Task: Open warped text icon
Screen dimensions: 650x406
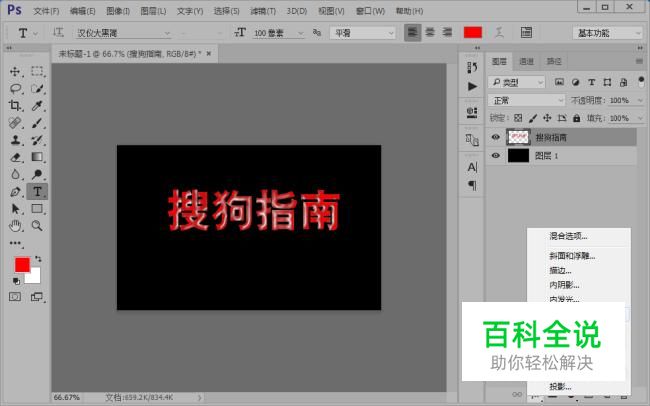Action: 500,32
